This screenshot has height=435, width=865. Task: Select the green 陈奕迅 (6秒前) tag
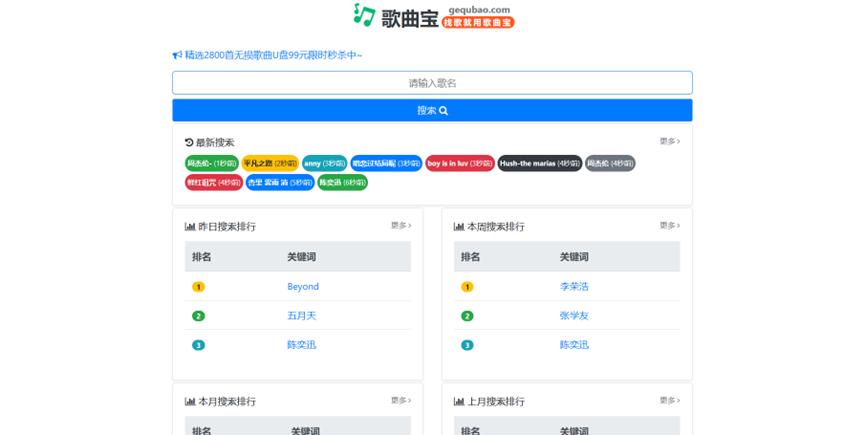click(343, 182)
